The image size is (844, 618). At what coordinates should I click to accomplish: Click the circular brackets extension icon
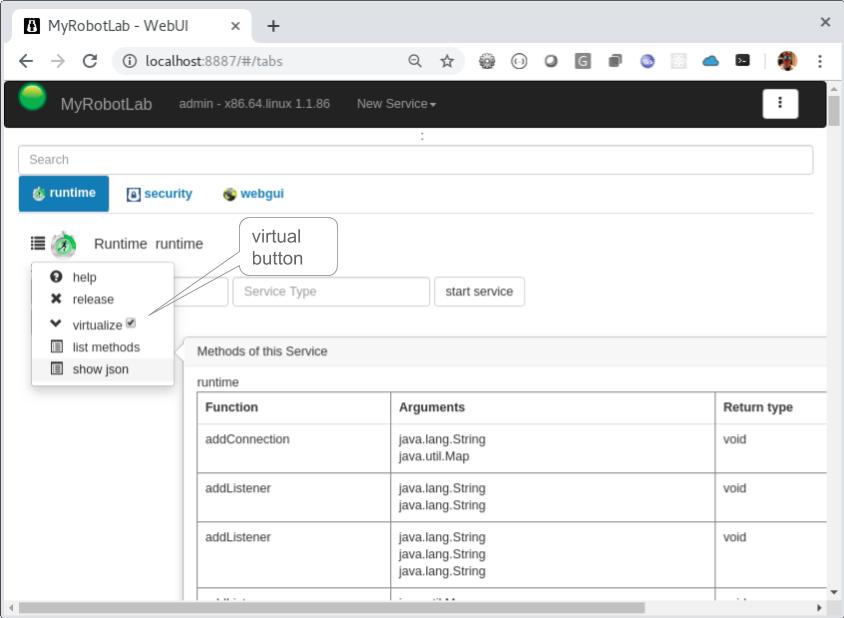click(519, 61)
